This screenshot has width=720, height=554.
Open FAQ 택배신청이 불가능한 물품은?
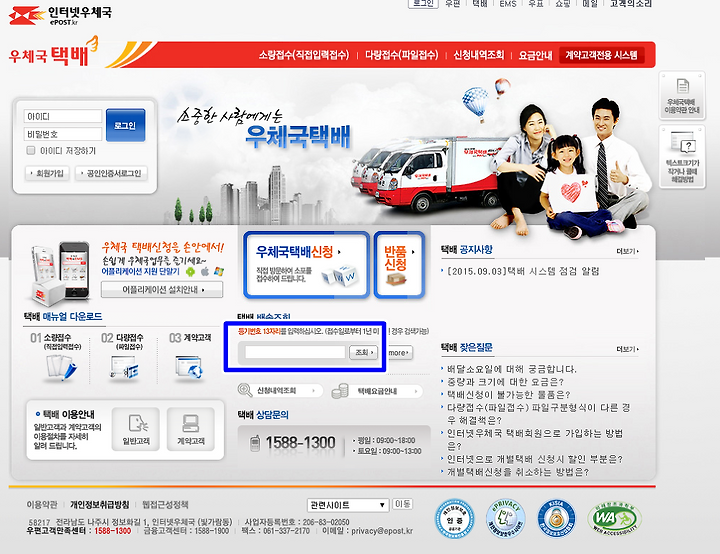[508, 395]
